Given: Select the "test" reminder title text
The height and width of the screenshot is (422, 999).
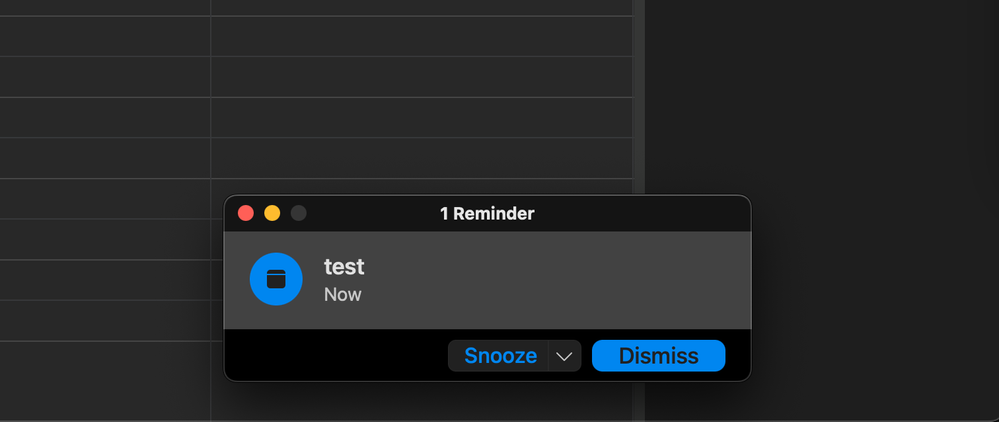Looking at the screenshot, I should pyautogui.click(x=344, y=267).
